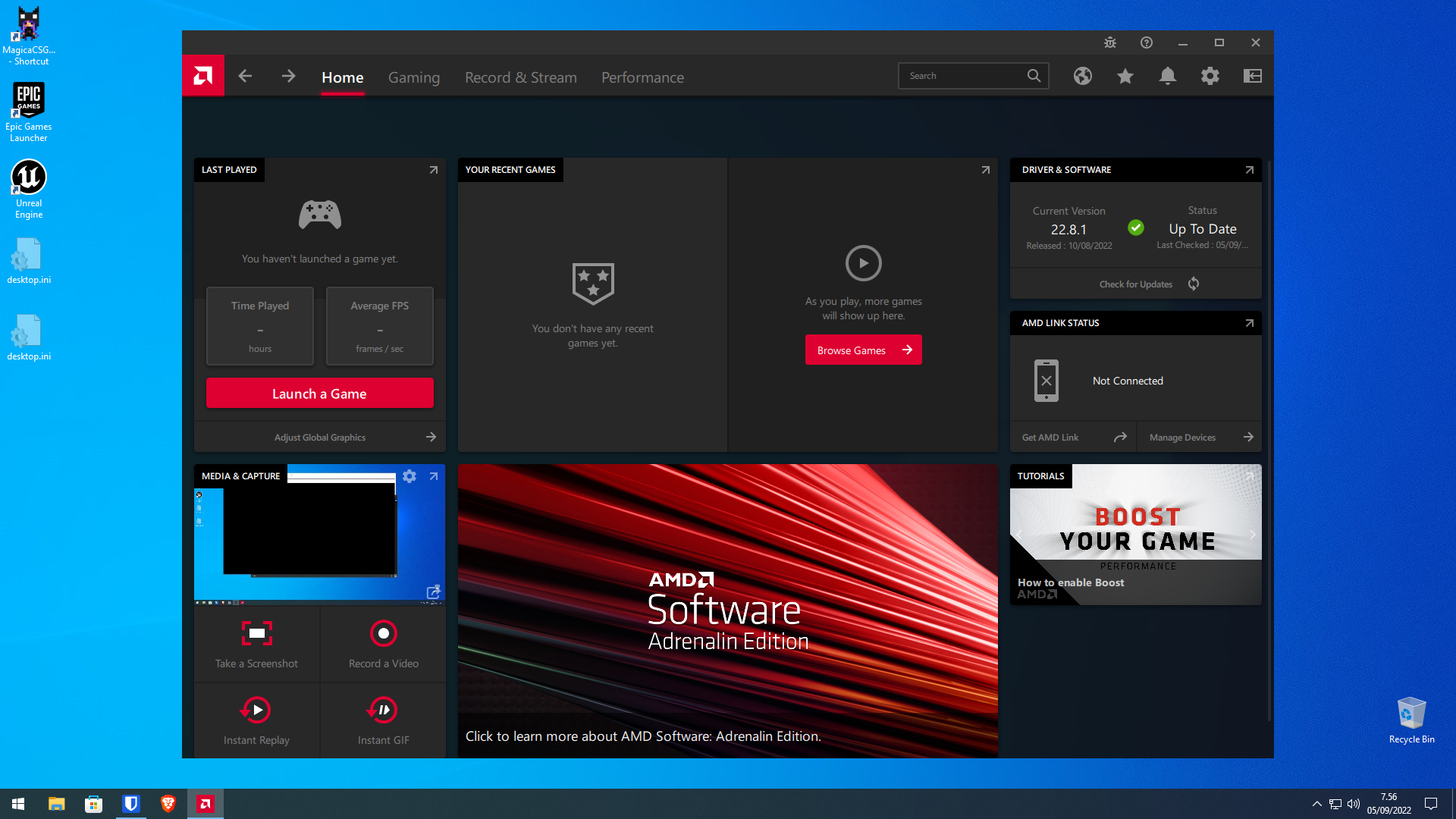Open the web browser globe icon
Image resolution: width=1456 pixels, height=819 pixels.
[x=1082, y=76]
